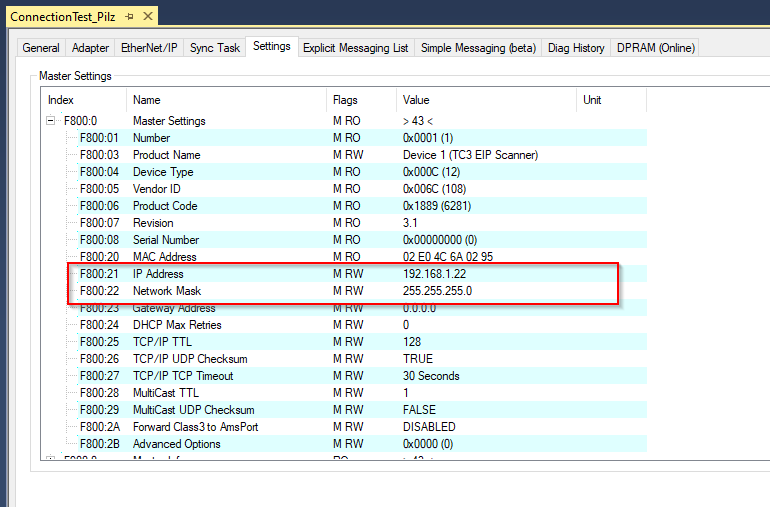This screenshot has height=507, width=770.
Task: Click the value 0x0001 (1)
Action: pyautogui.click(x=428, y=138)
